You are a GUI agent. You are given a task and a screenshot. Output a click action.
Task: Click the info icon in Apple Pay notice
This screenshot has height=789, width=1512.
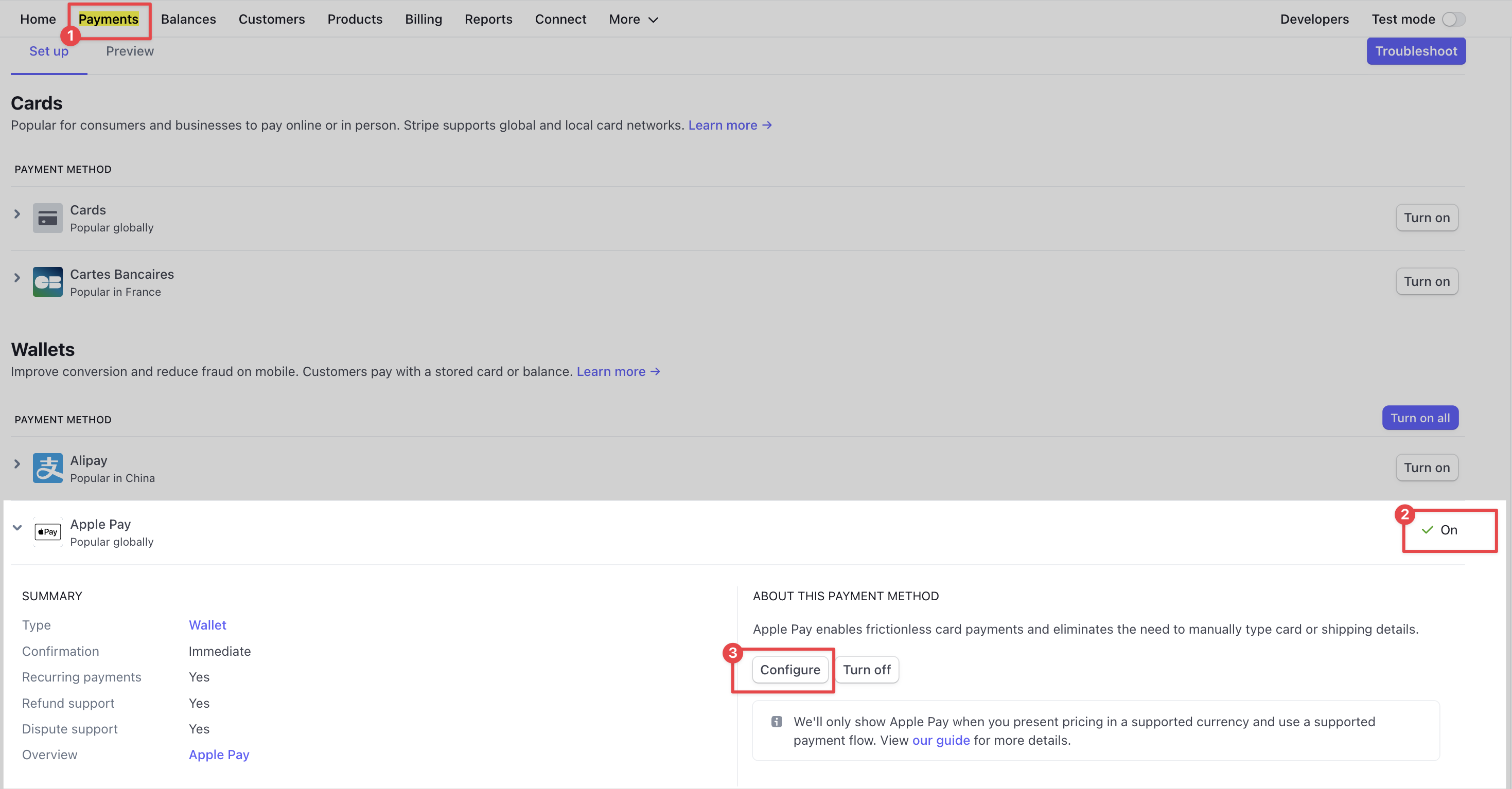coord(776,722)
